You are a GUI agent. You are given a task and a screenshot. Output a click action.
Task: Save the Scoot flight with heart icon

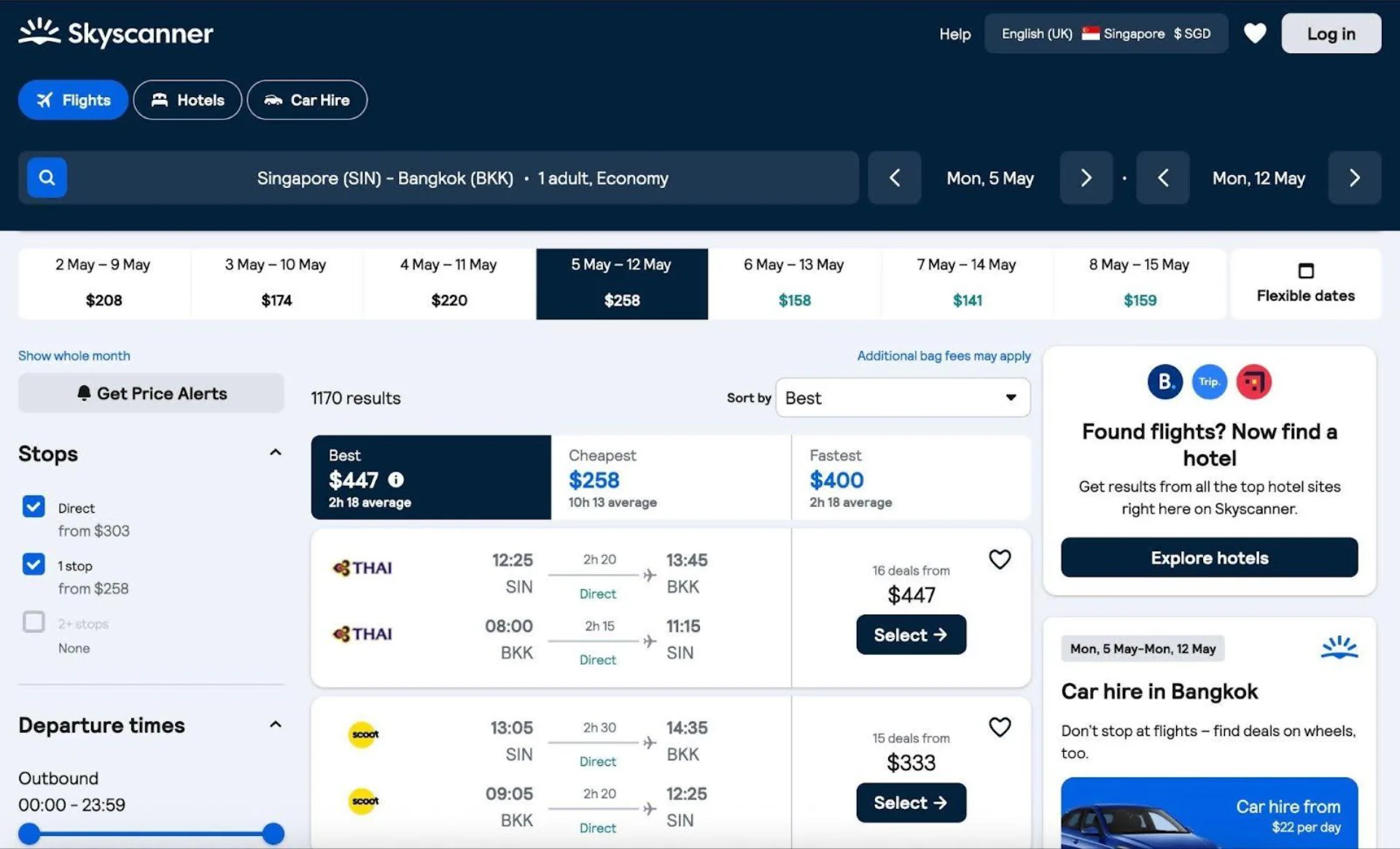point(999,727)
